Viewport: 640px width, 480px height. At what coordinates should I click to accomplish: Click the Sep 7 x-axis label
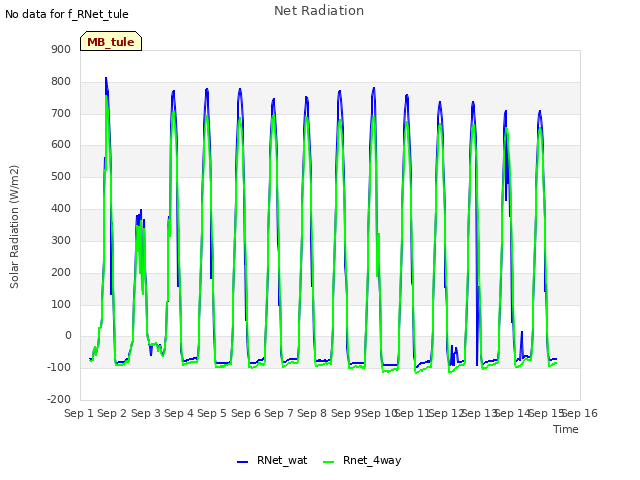[279, 413]
